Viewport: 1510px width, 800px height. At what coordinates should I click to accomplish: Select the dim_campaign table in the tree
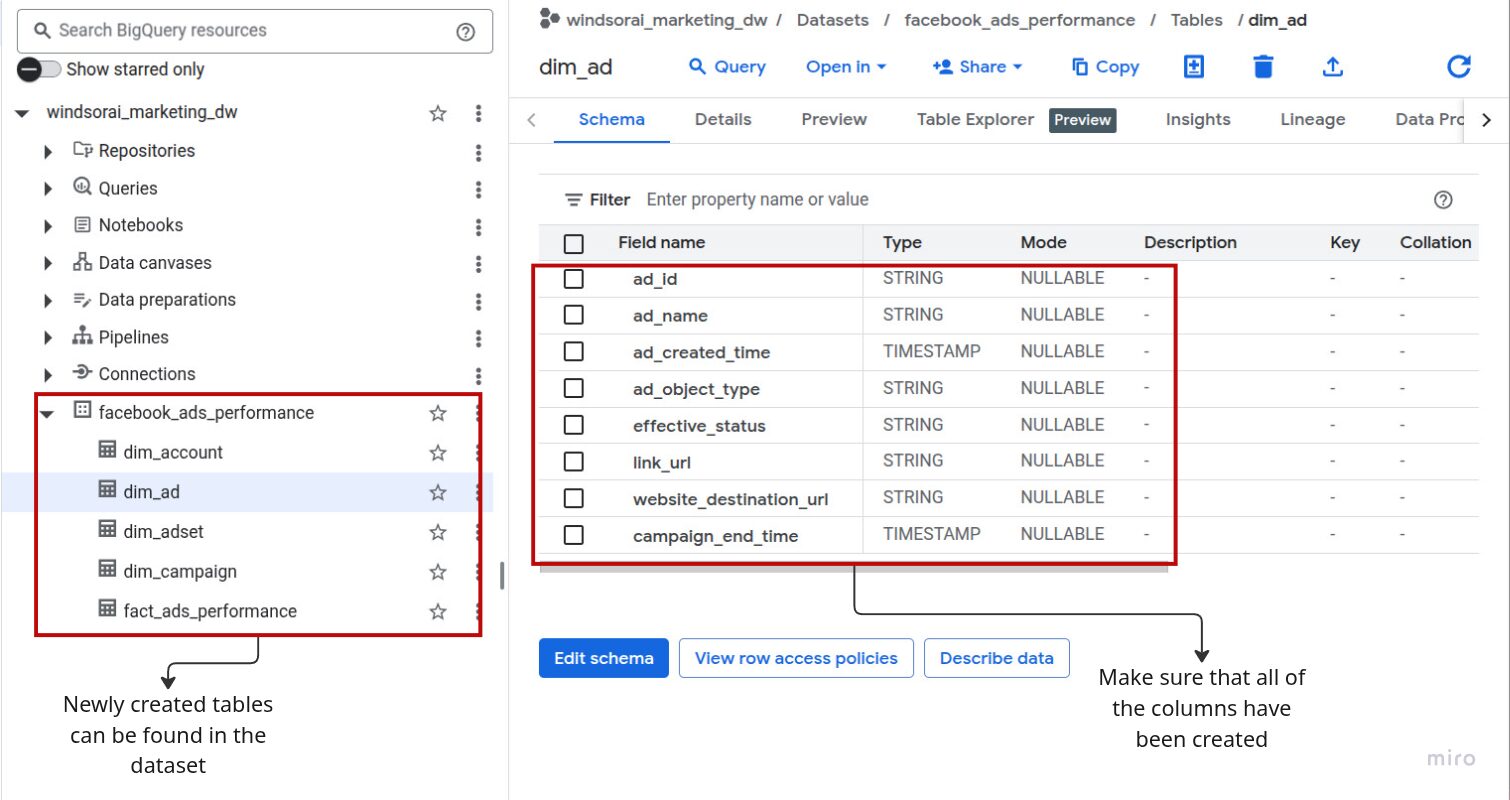click(x=180, y=572)
